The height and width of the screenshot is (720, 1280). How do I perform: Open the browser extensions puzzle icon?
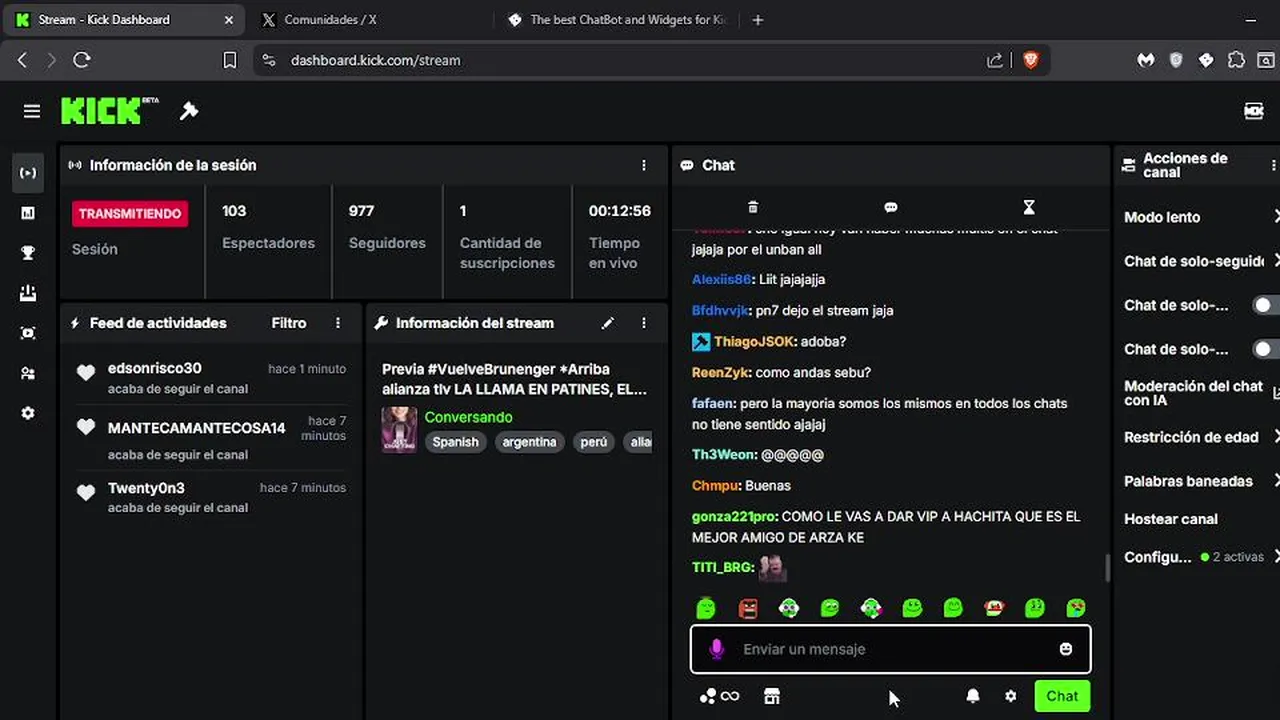tap(1236, 60)
